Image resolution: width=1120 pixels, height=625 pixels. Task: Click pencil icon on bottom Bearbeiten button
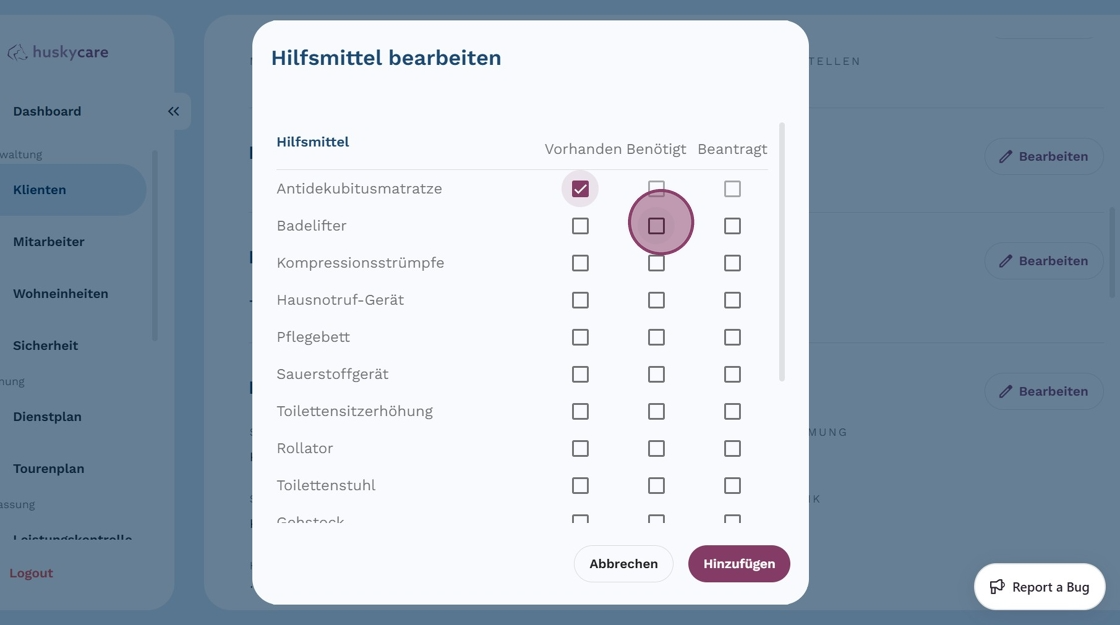1005,391
